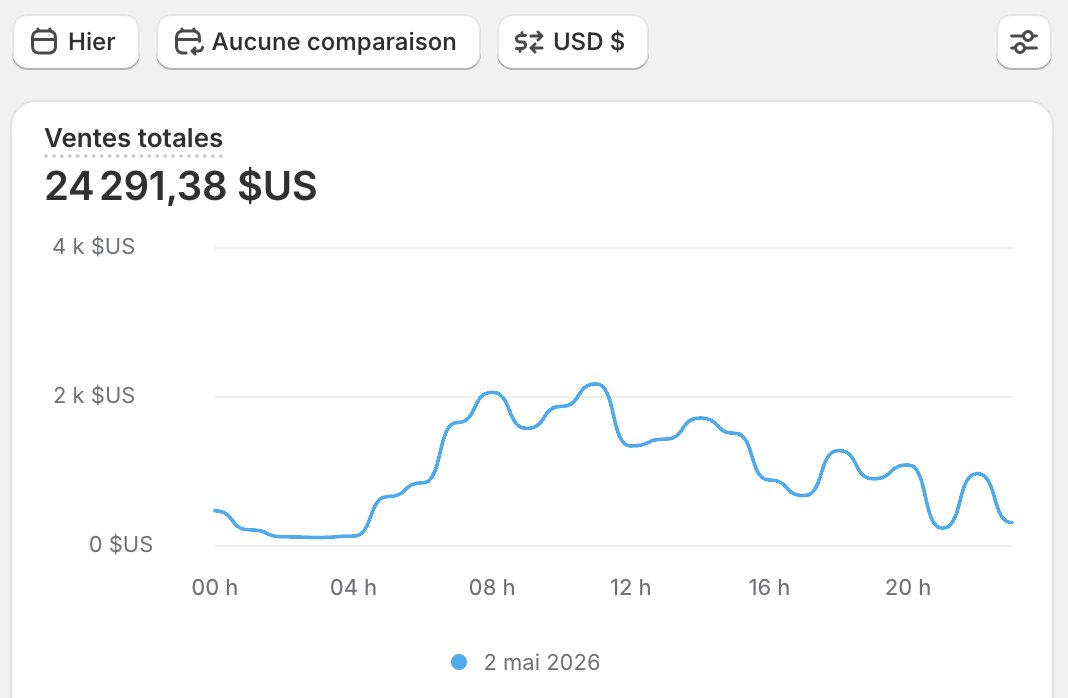Click the 20 h axis label

(907, 587)
